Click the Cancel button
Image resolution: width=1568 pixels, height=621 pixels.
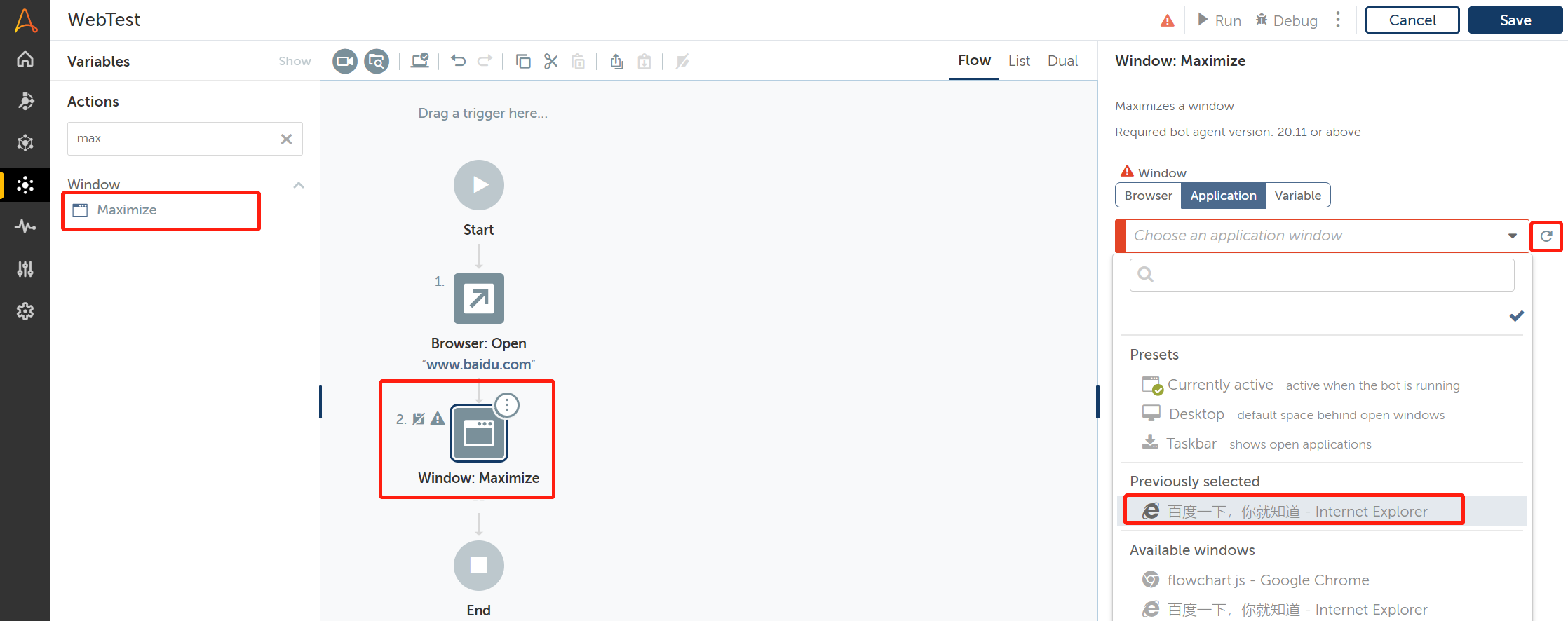[1412, 20]
